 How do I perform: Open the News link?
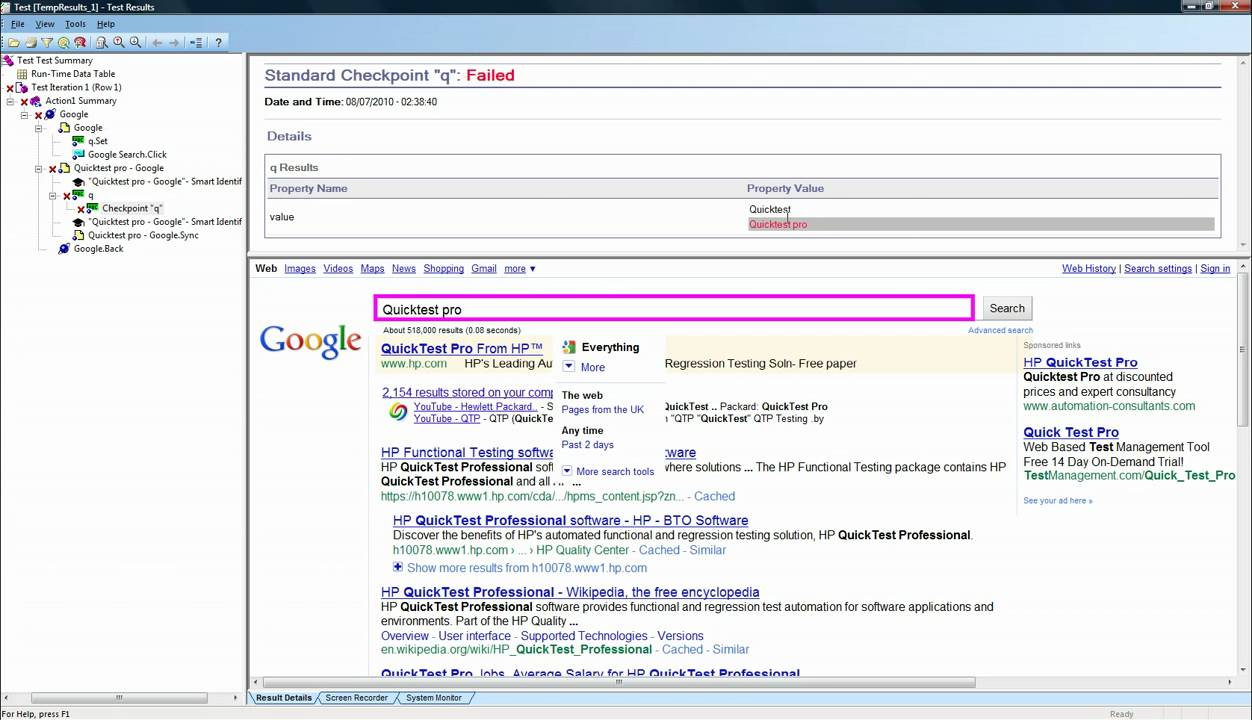click(404, 268)
